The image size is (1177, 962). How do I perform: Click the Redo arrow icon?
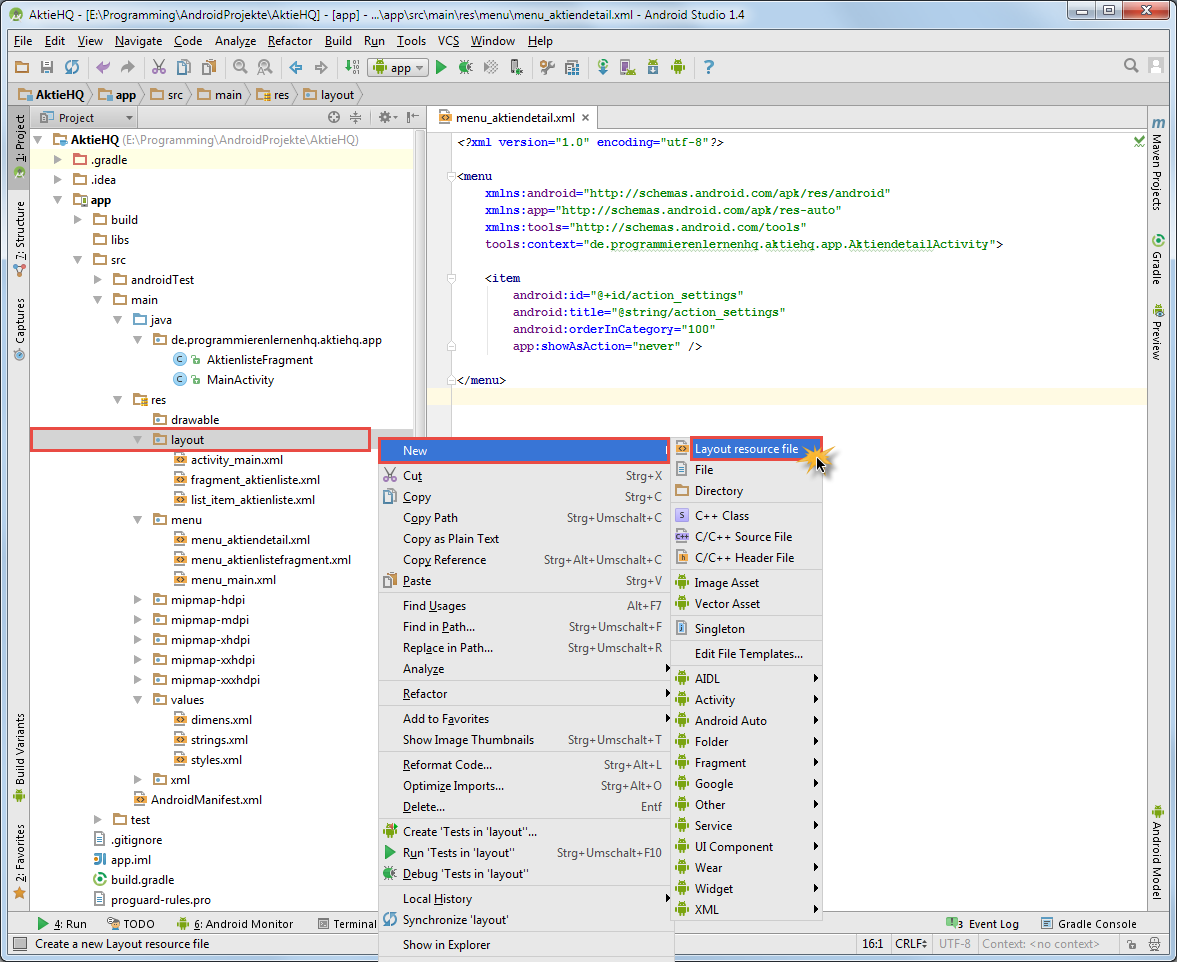click(128, 68)
